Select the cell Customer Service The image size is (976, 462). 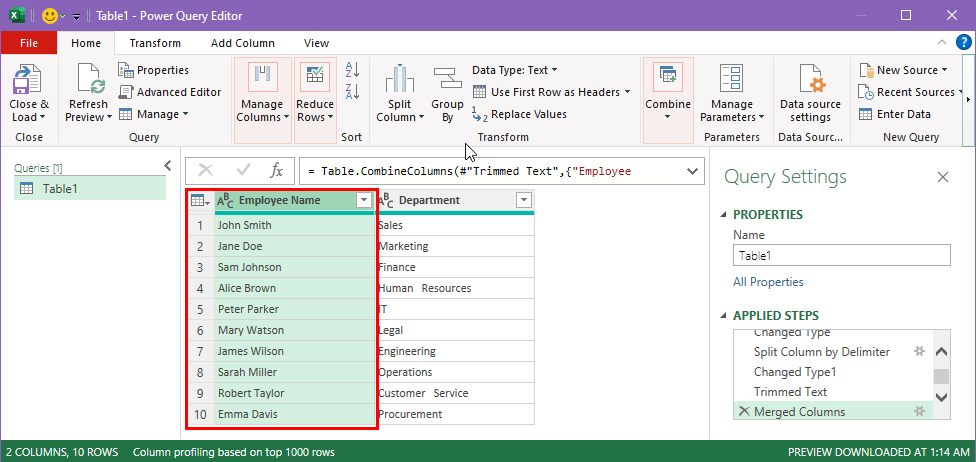456,394
